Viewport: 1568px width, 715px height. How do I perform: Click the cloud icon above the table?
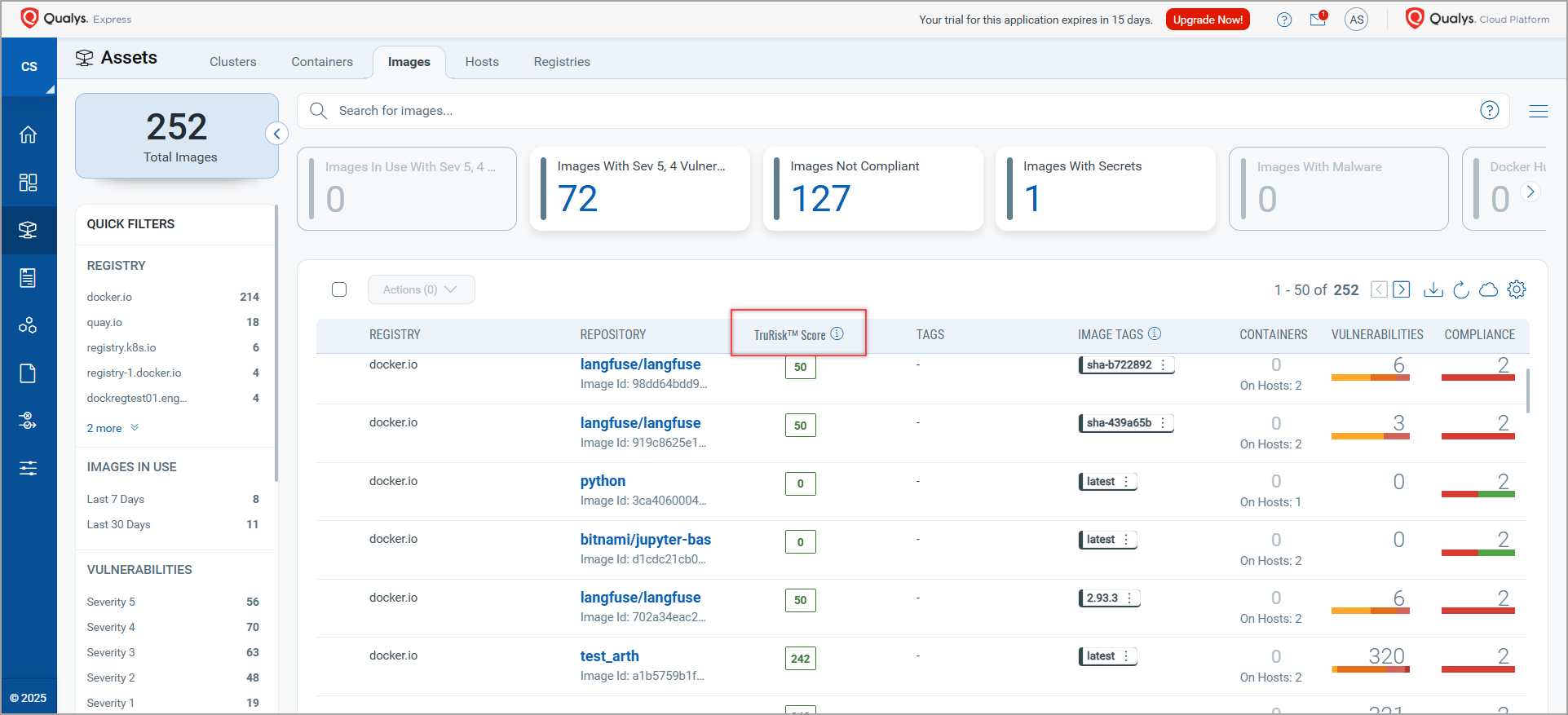[x=1488, y=289]
